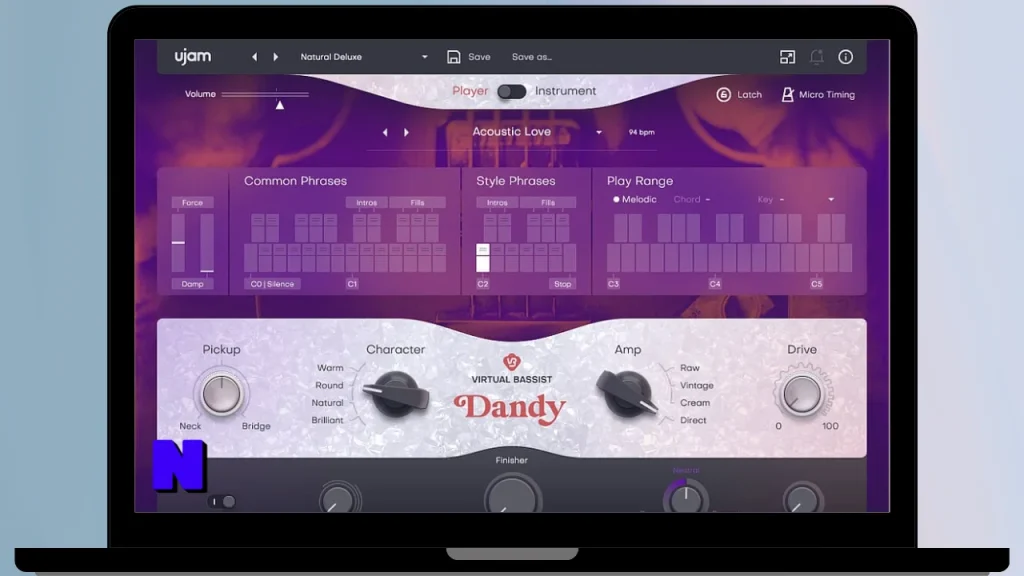The height and width of the screenshot is (576, 1024).
Task: Open the dropdown arrow right of Key
Action: click(x=831, y=199)
